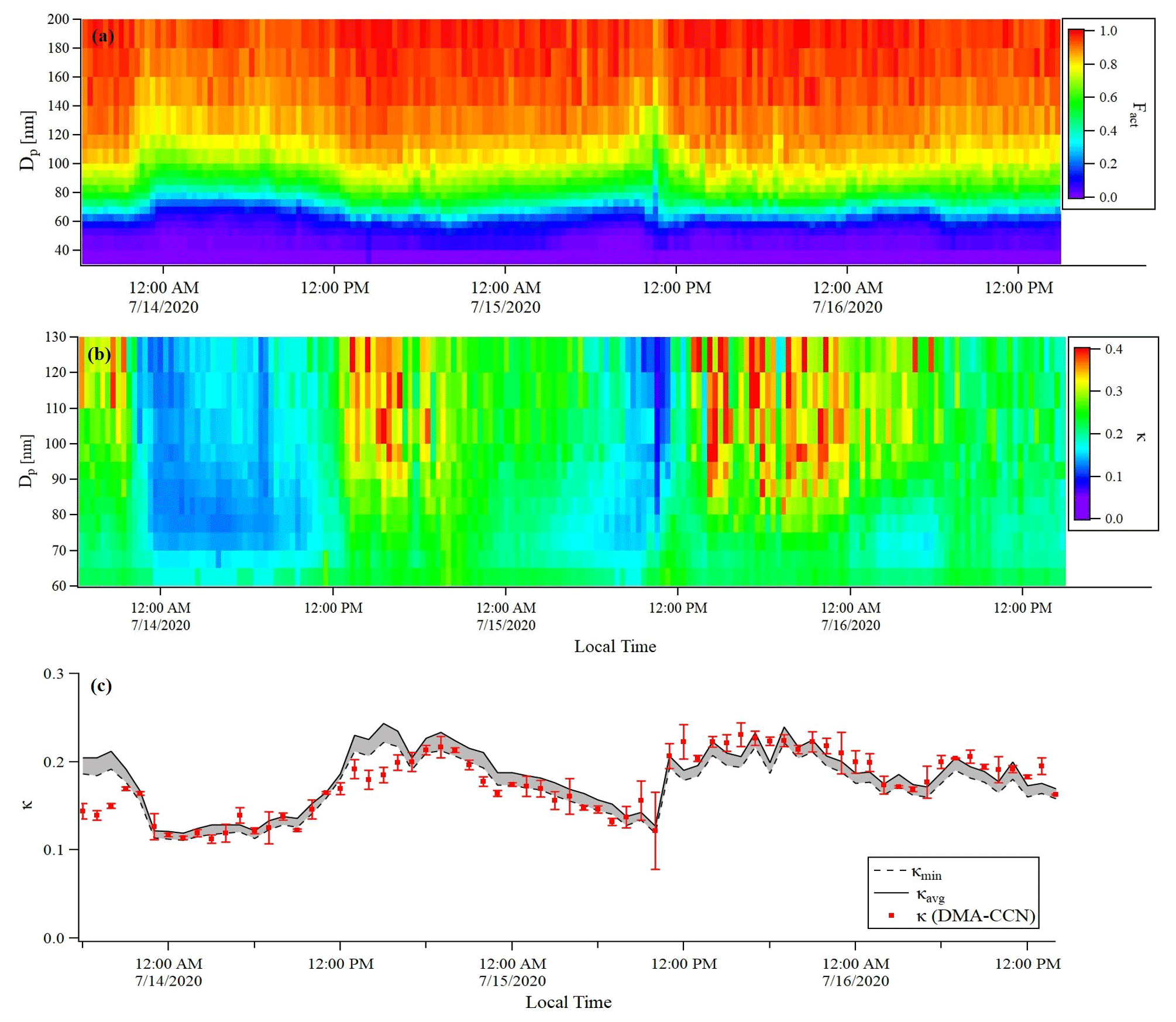This screenshot has width=1176, height=1022.
Task: Click the 7/16/2020 date label under panel (c)
Action: [x=855, y=981]
